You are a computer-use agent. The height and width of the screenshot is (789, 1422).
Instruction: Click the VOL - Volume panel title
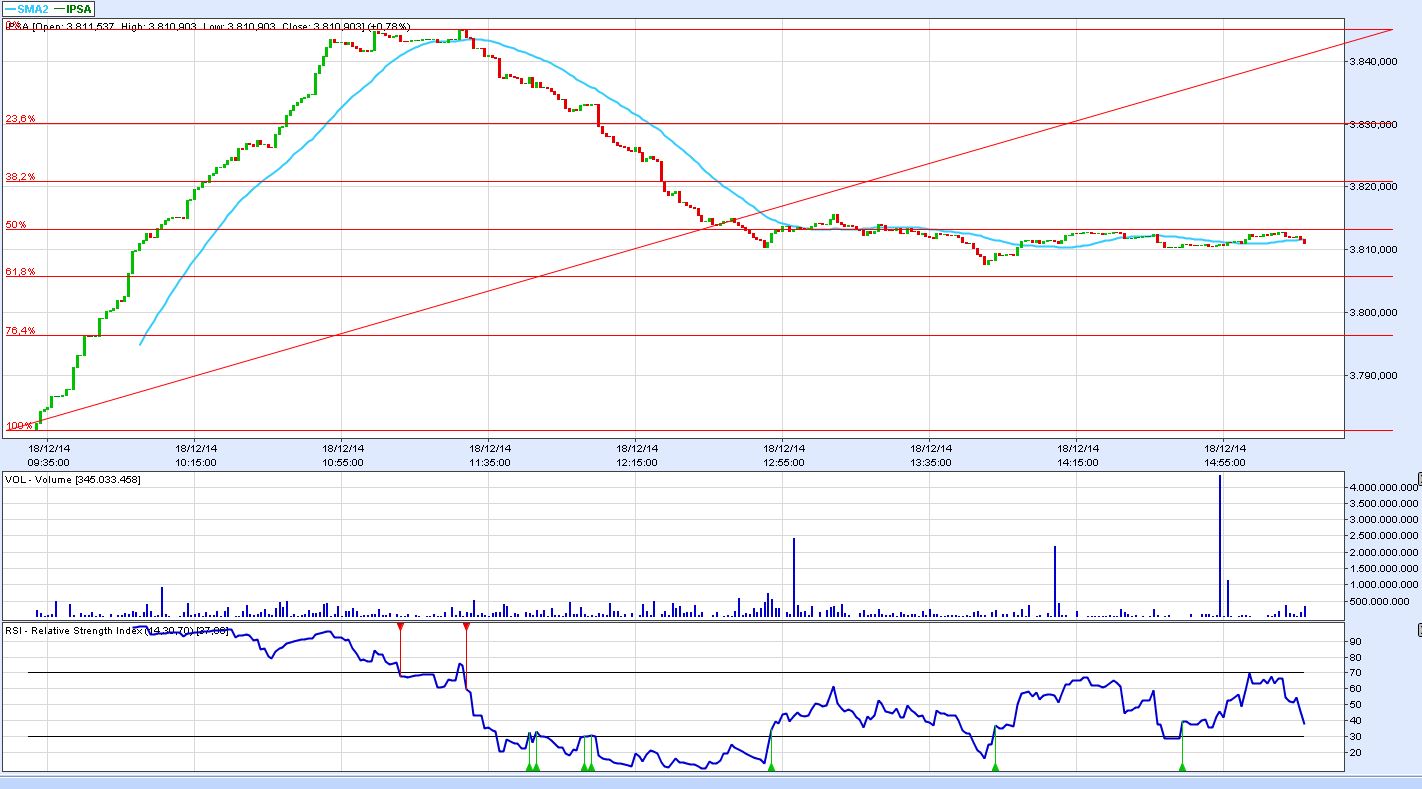pyautogui.click(x=73, y=480)
